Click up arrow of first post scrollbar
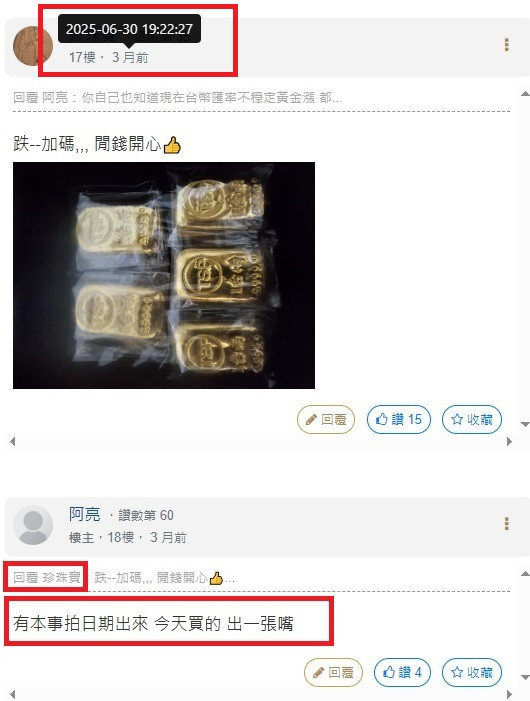Image resolution: width=530 pixels, height=701 pixels. pos(526,94)
